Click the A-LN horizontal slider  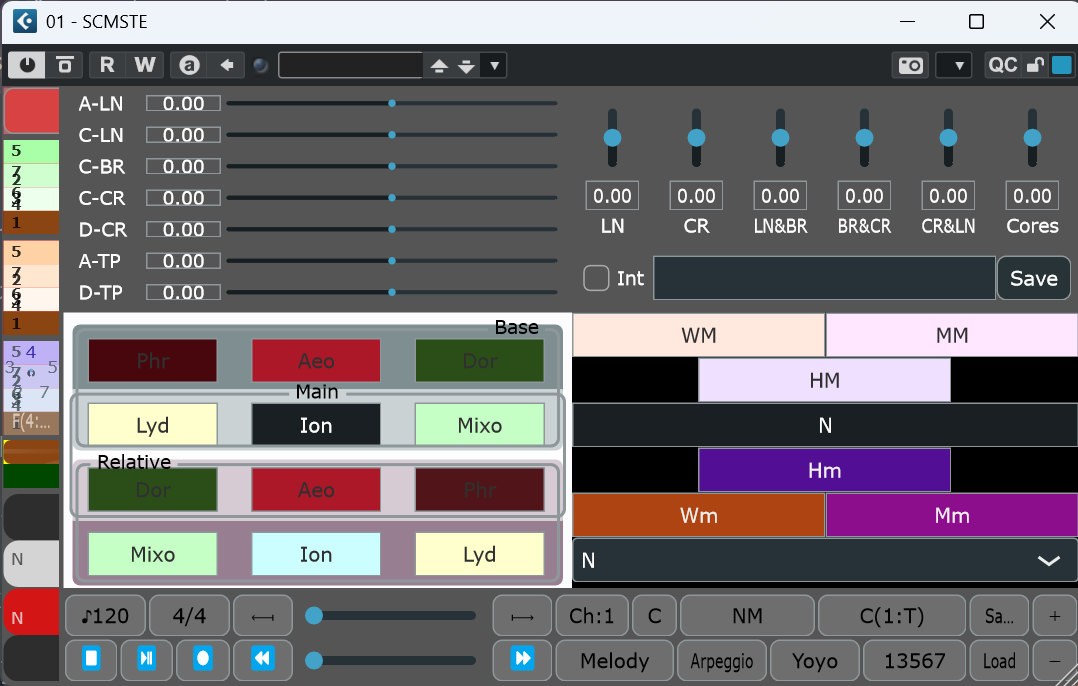[392, 104]
